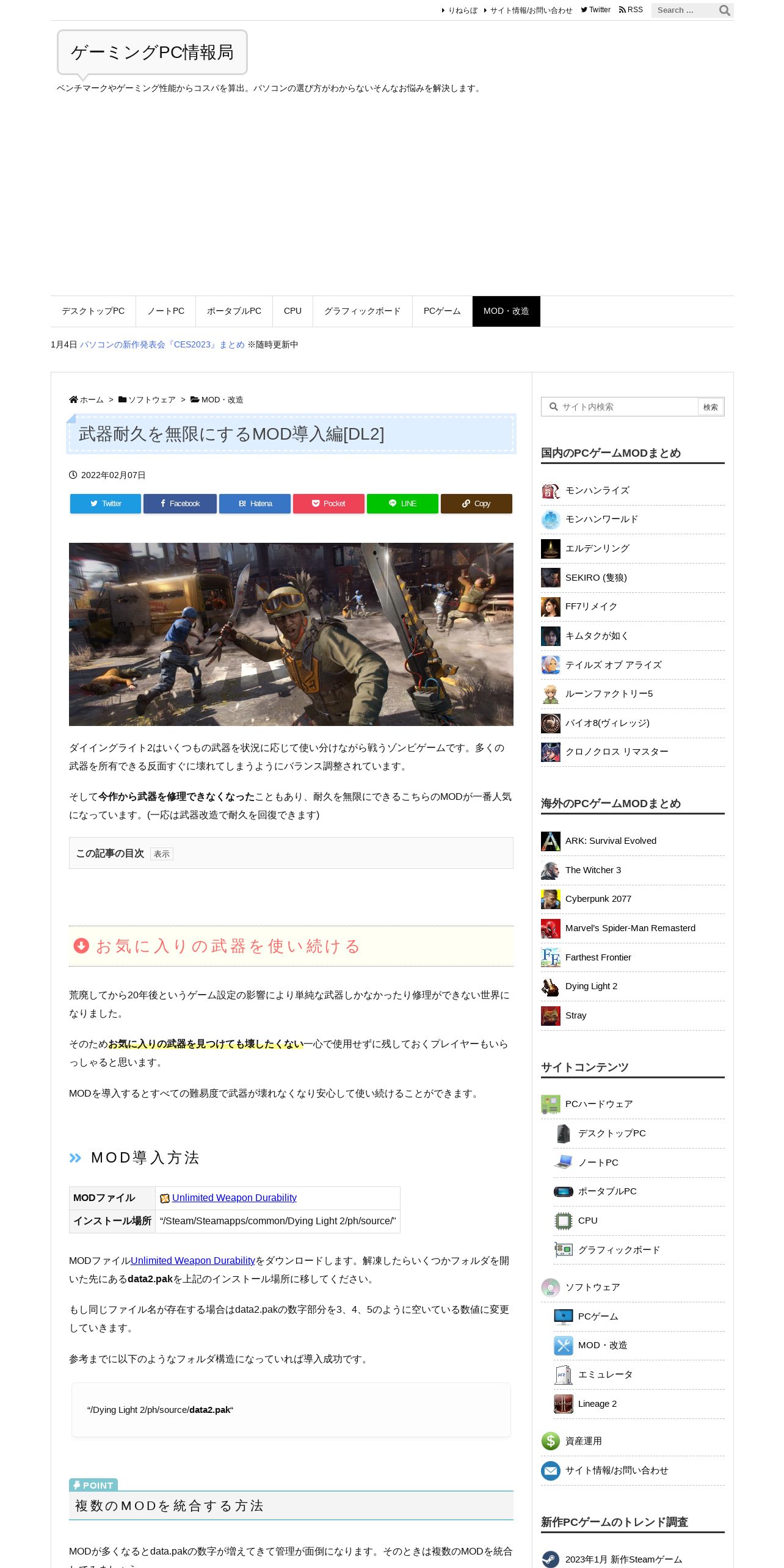Click The Witcher 3 icon
Screen dimensions: 784x1568
pyautogui.click(x=550, y=870)
